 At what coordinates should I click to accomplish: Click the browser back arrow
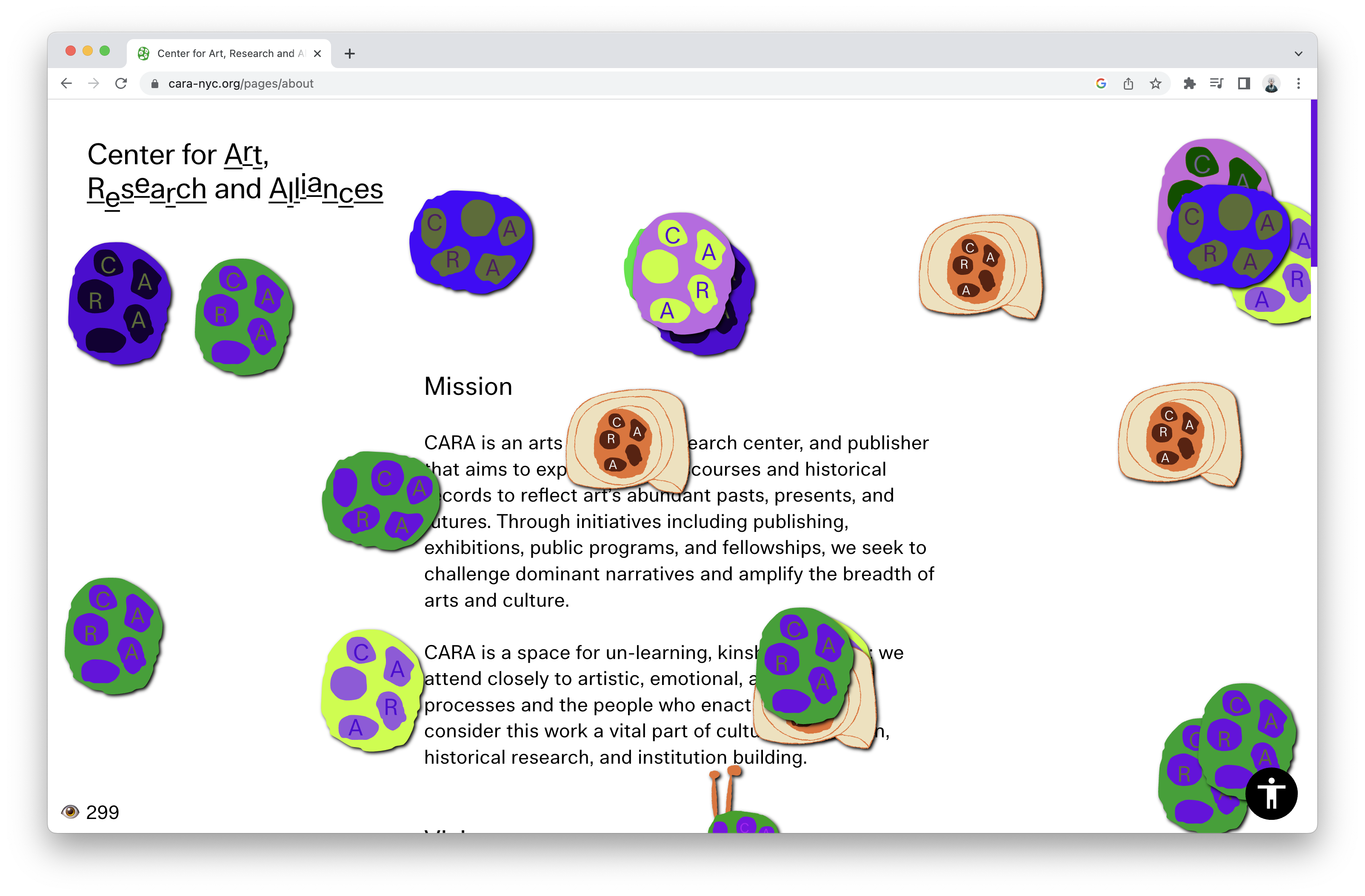click(x=66, y=84)
